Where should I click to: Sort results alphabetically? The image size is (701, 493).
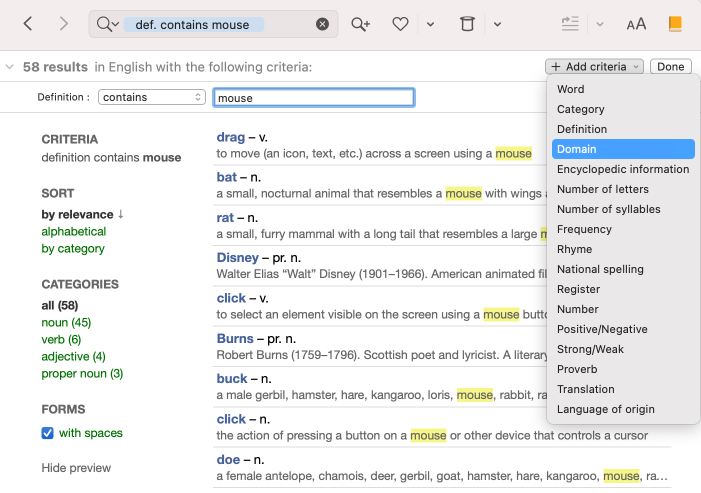(73, 231)
